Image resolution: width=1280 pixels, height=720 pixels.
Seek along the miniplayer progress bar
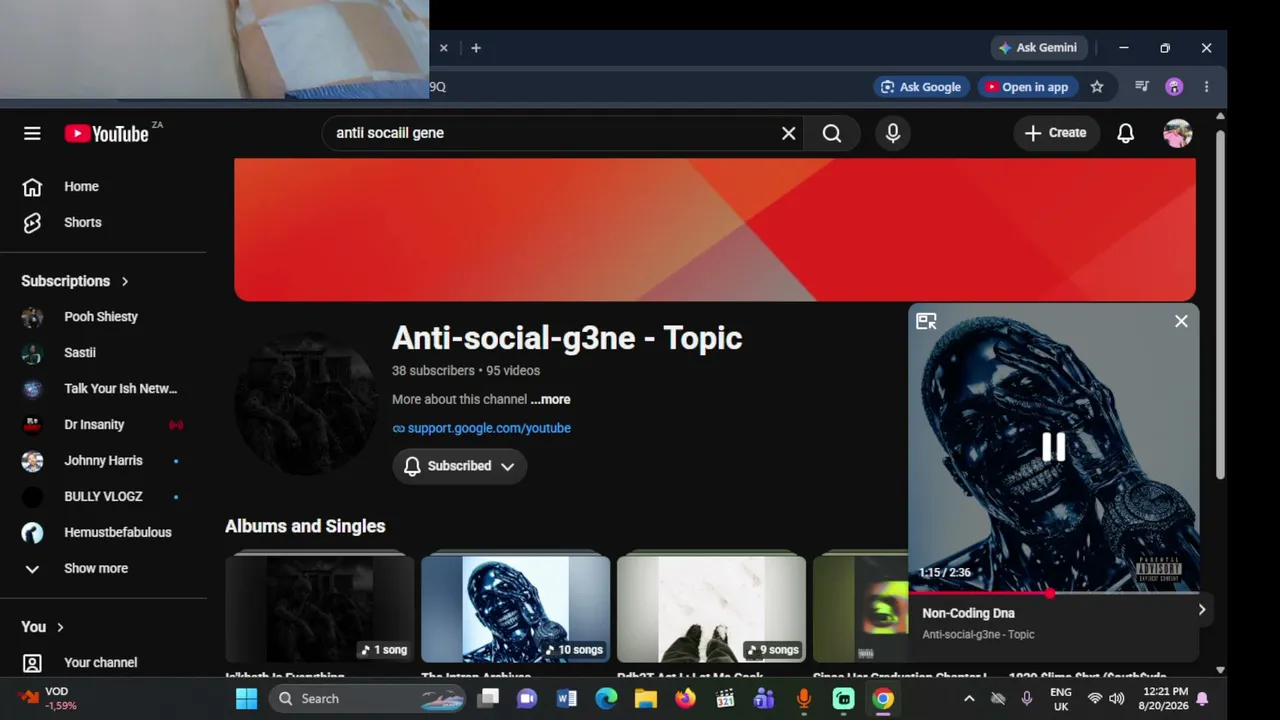(x=1053, y=593)
